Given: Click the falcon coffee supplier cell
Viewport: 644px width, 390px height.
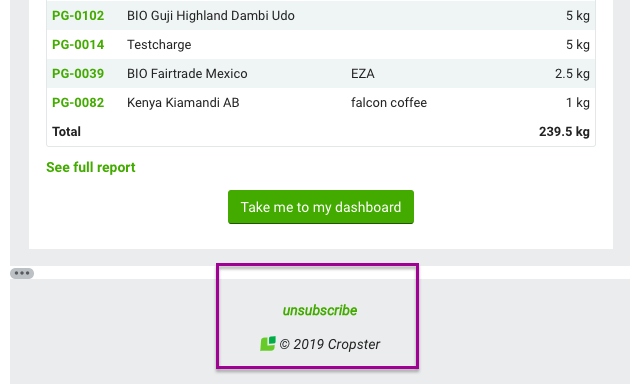Looking at the screenshot, I should point(389,103).
